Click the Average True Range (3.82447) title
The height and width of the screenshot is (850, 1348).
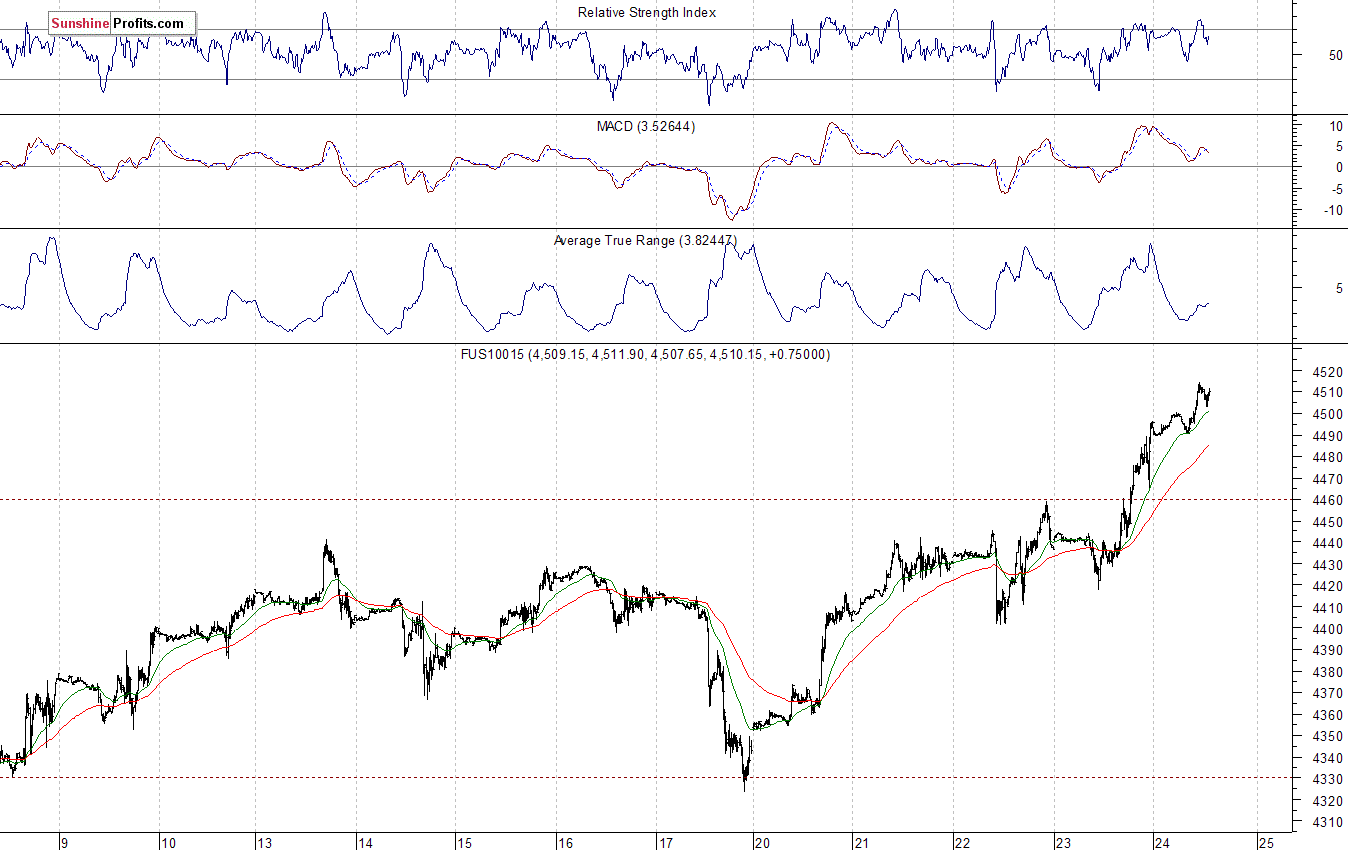[645, 241]
